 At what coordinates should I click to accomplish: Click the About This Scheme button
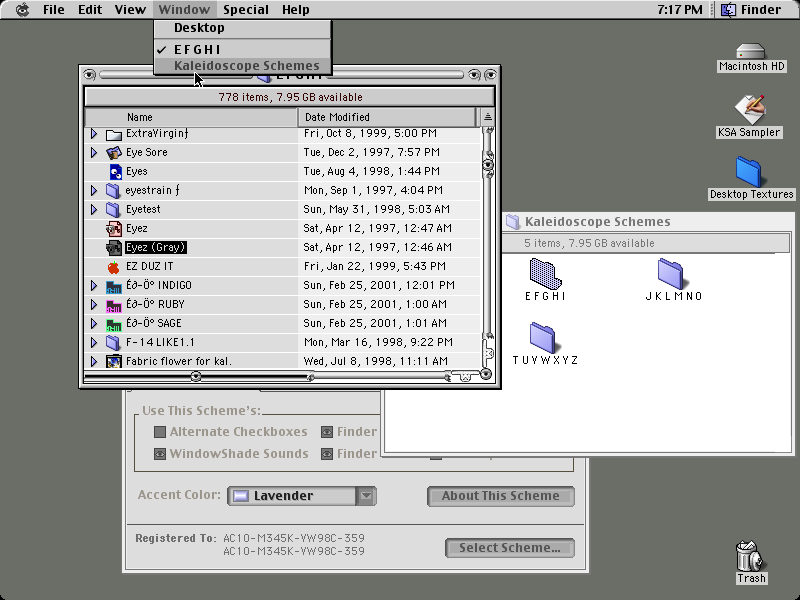(501, 496)
